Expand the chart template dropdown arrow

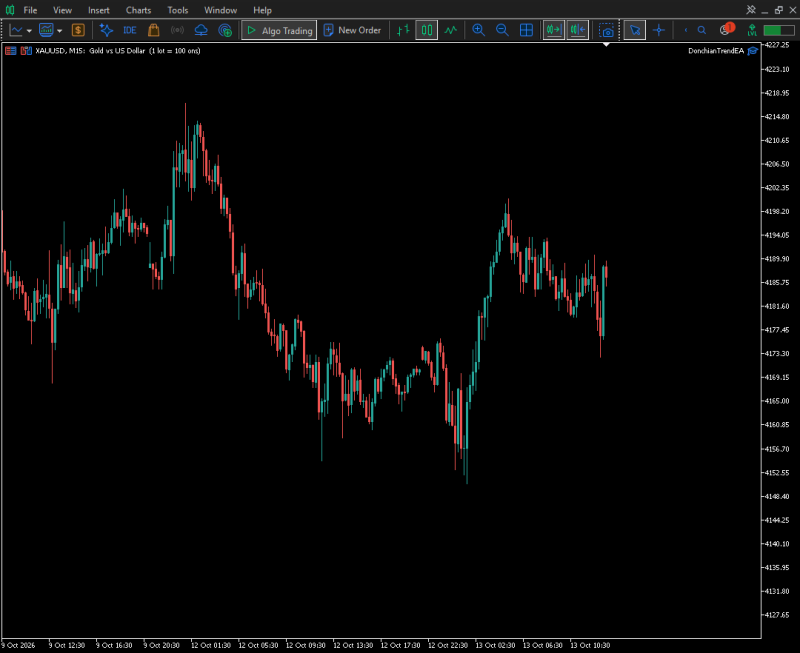click(x=60, y=31)
